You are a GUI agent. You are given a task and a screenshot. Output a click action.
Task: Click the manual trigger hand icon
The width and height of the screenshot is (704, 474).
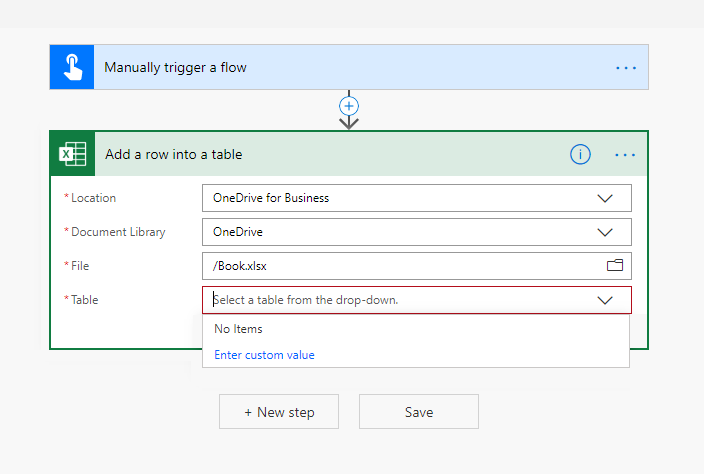(x=72, y=67)
